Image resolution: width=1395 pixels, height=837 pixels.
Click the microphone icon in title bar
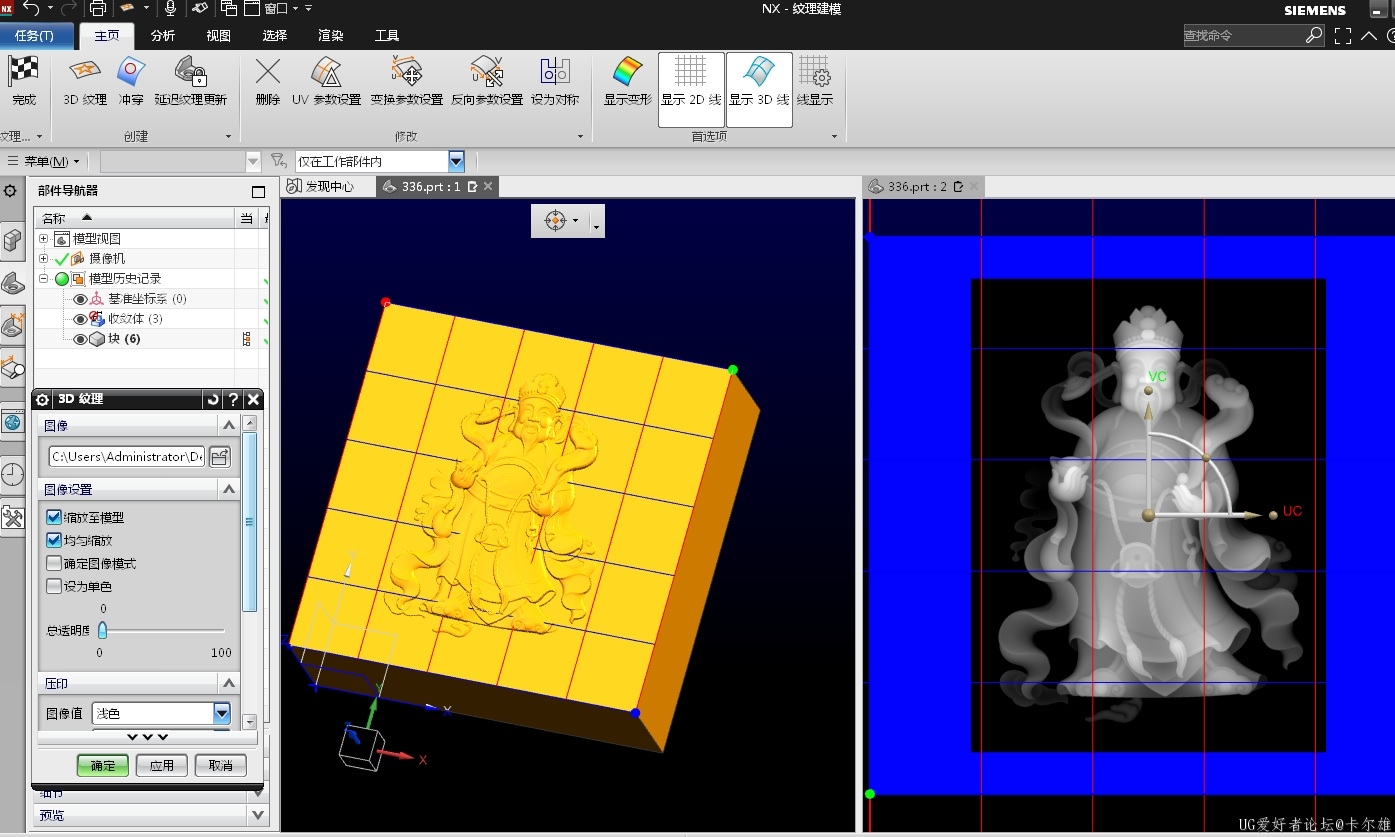(x=170, y=8)
